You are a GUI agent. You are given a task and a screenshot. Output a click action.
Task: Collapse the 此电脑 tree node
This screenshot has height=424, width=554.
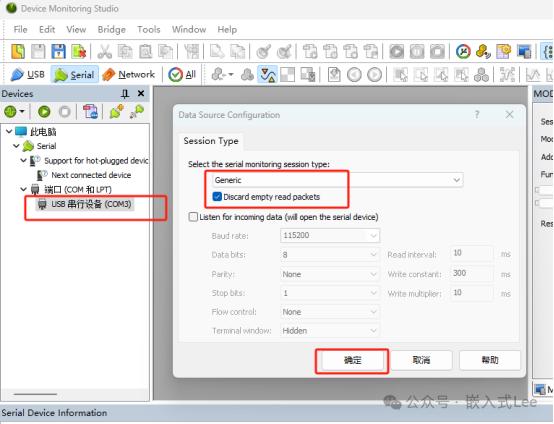point(9,131)
